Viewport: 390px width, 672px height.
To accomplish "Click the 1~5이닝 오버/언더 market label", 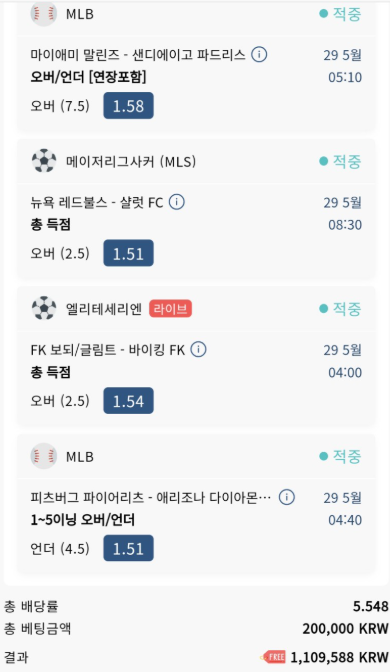I will pyautogui.click(x=83, y=520).
